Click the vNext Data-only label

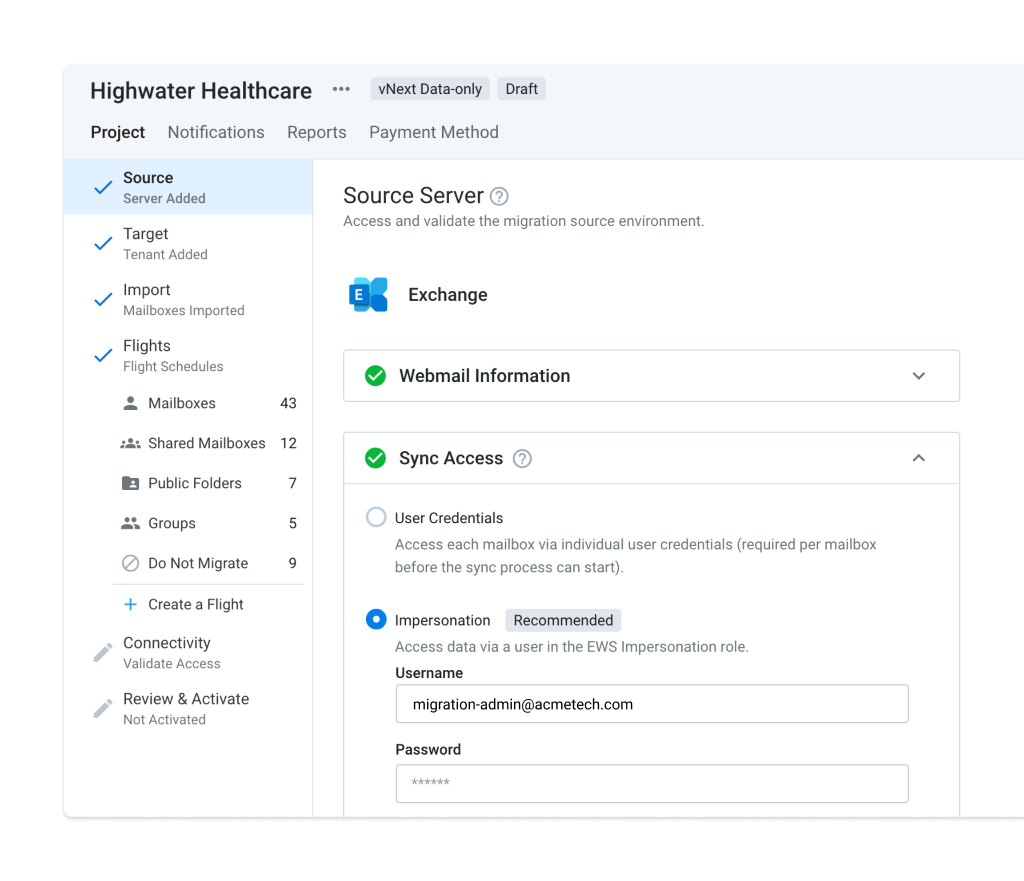[x=429, y=89]
